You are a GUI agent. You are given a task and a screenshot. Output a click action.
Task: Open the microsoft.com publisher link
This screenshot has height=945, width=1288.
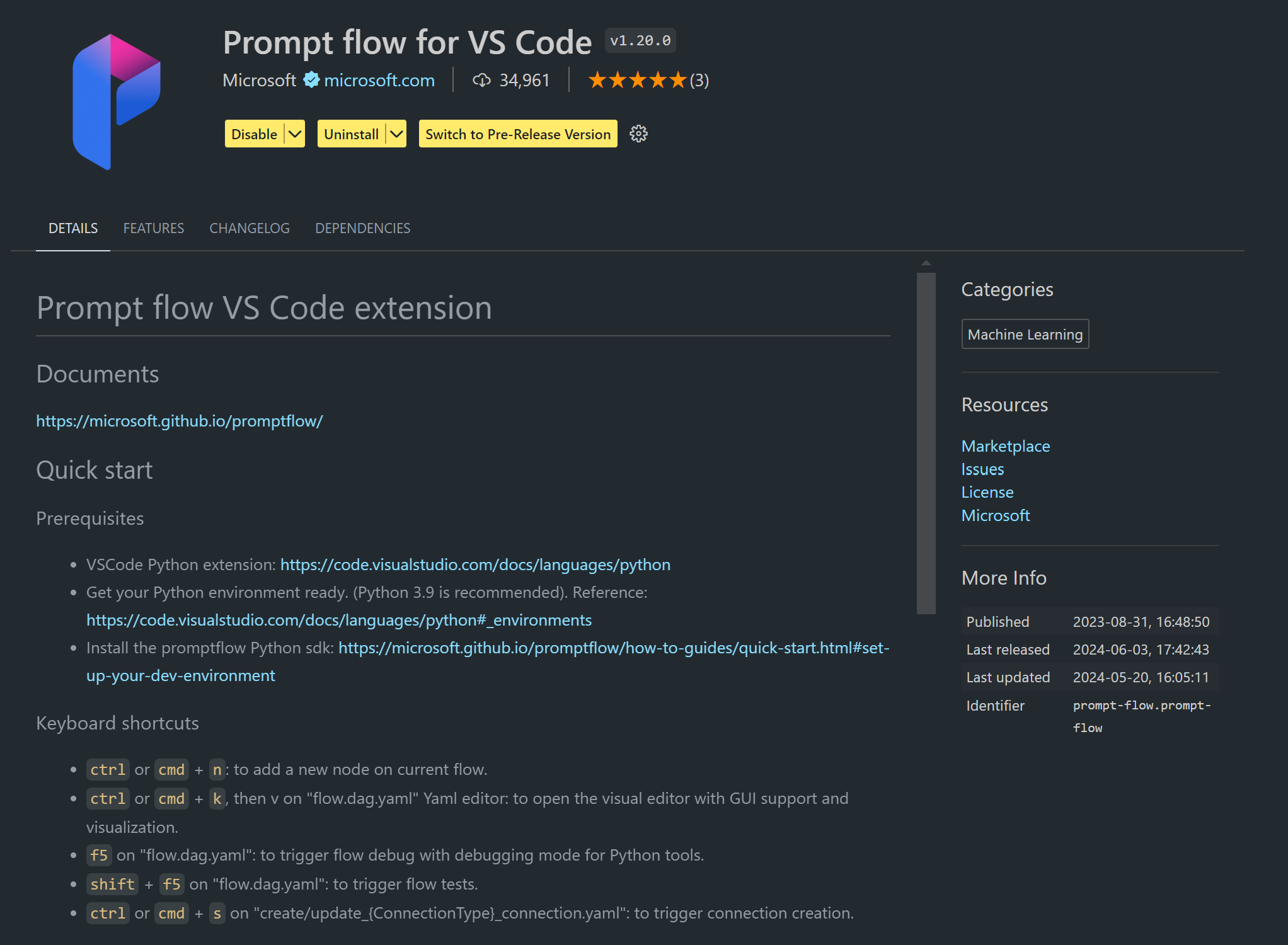pyautogui.click(x=379, y=80)
